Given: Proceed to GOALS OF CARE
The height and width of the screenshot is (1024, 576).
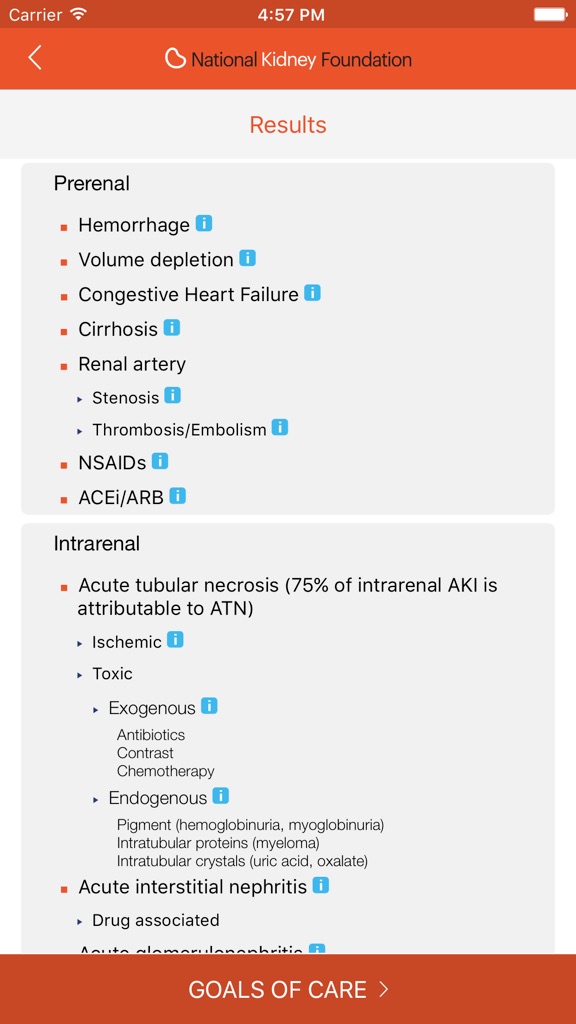Looking at the screenshot, I should pos(288,989).
